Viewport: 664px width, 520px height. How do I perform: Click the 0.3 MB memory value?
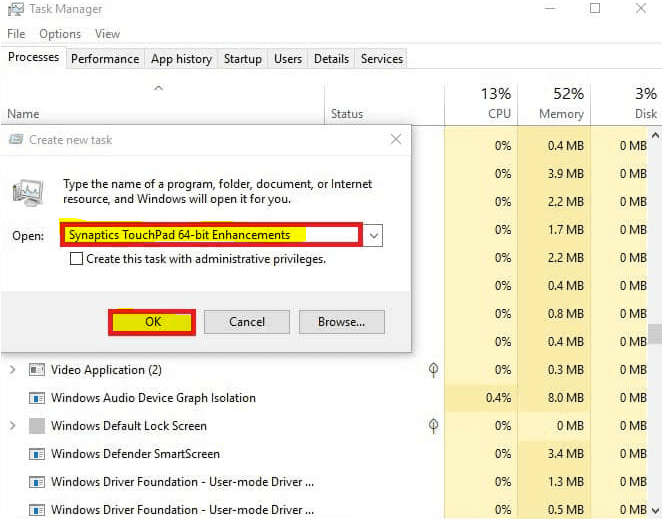tap(565, 370)
